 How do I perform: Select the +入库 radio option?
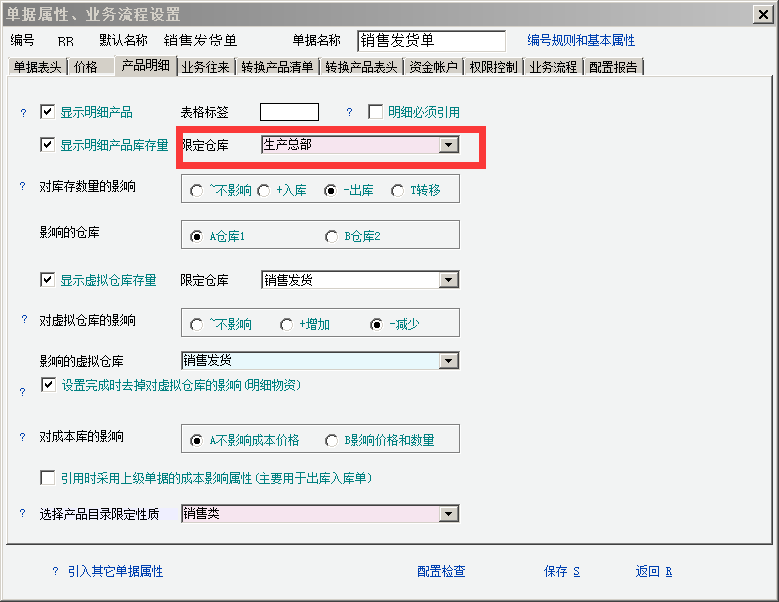264,190
